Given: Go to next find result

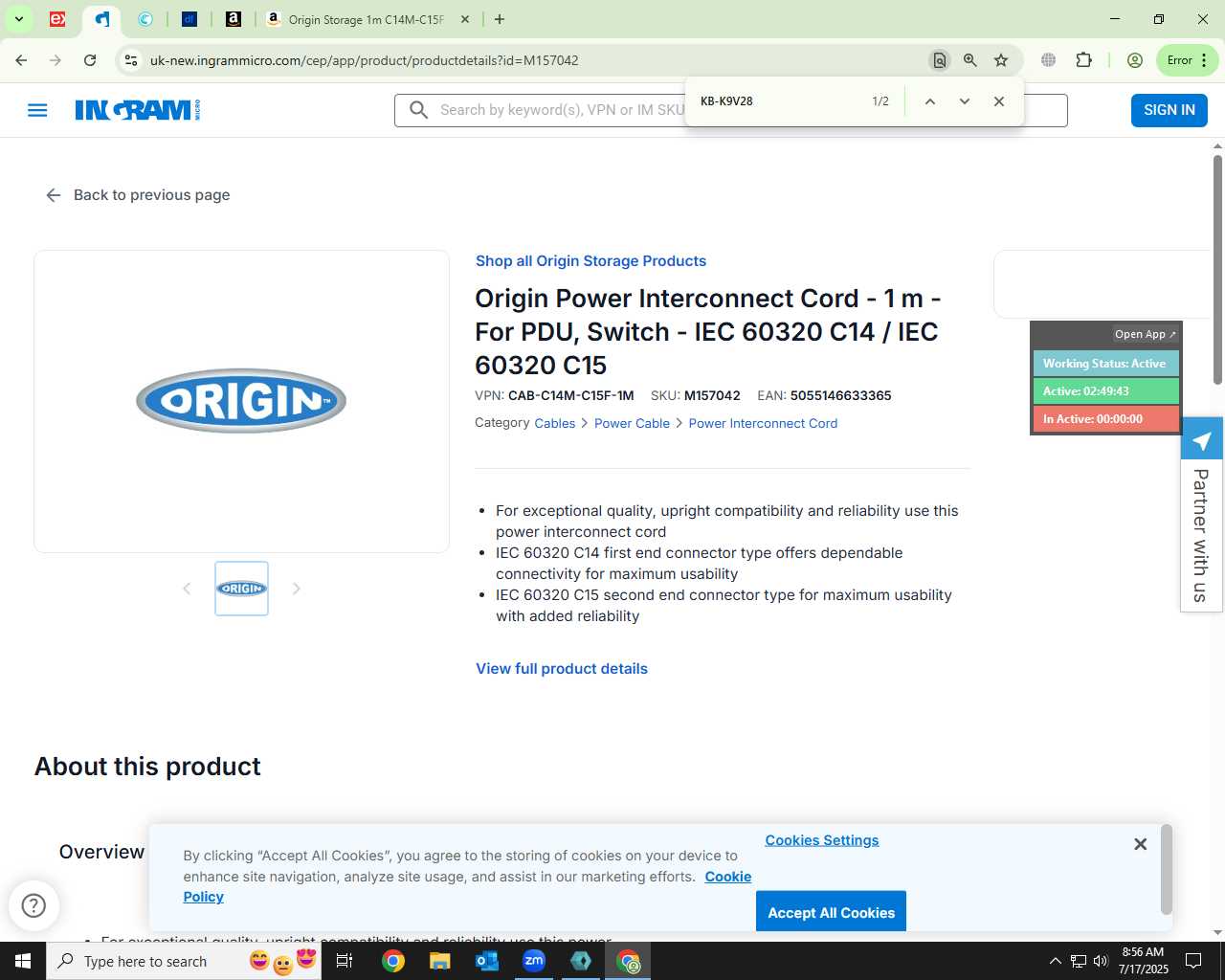Looking at the screenshot, I should point(964,101).
